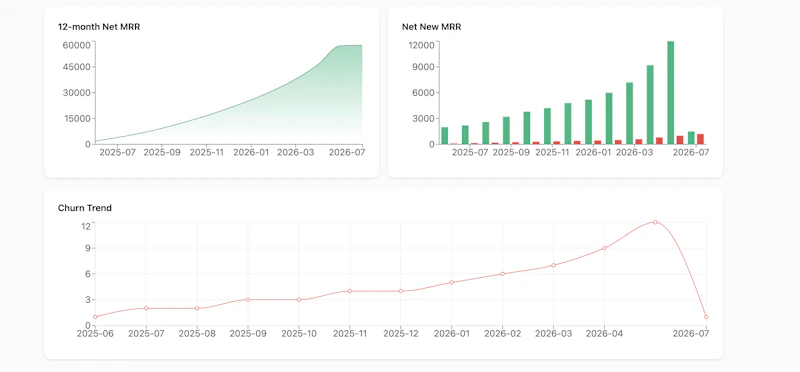Click 2026-04 x-axis label in Churn Trend
800x372 pixels.
point(604,334)
